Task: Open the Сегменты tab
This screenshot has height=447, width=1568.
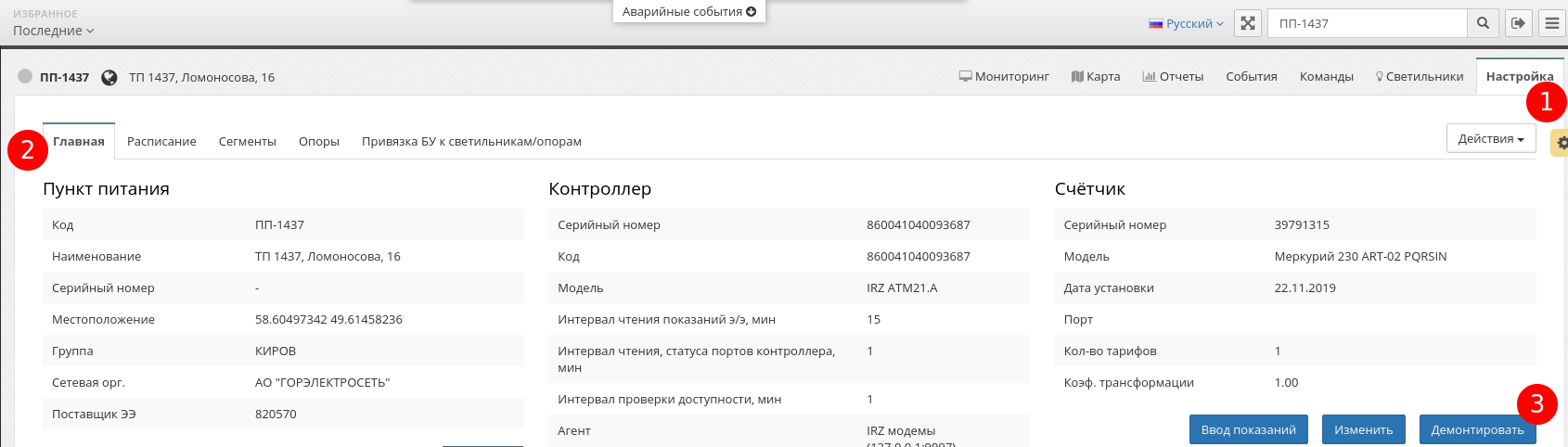Action: (247, 142)
